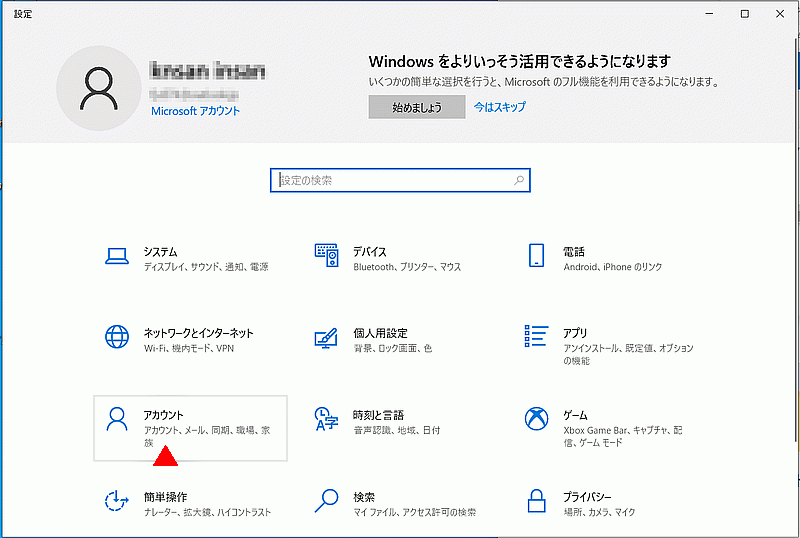Click the 個人用設定 title text
The image size is (800, 538).
tap(381, 333)
